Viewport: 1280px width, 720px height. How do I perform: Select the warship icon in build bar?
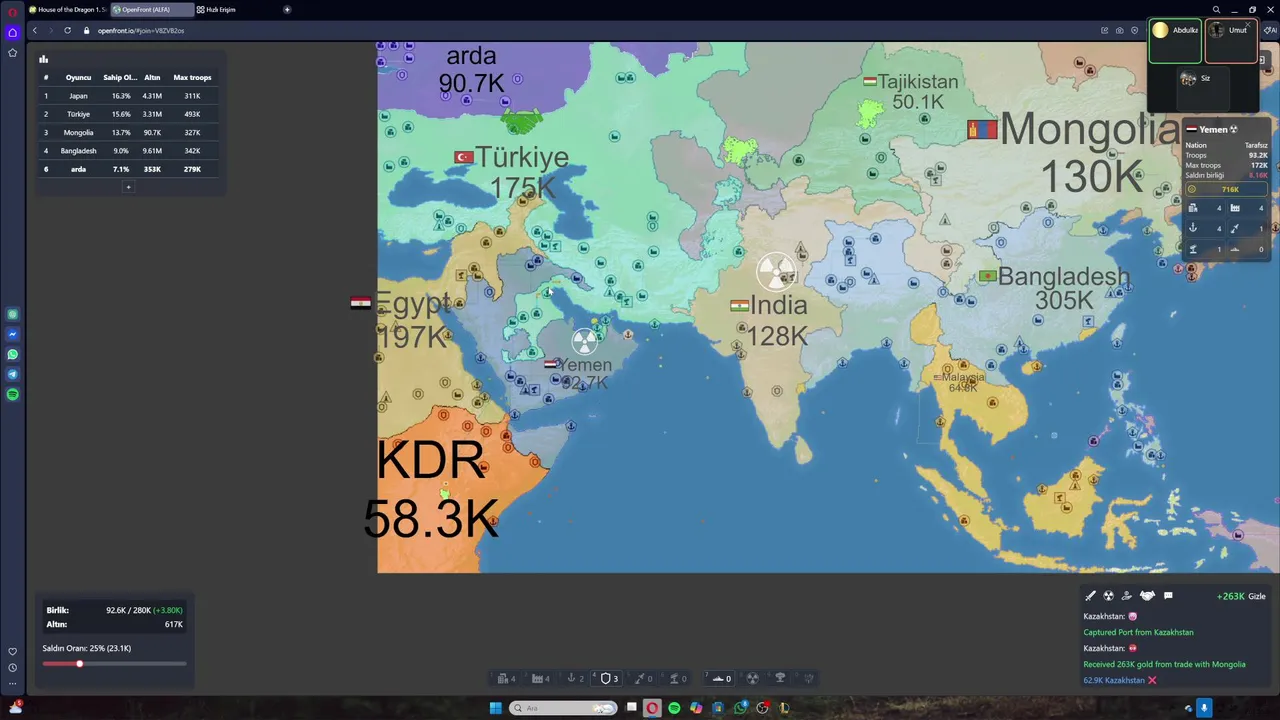click(x=720, y=678)
